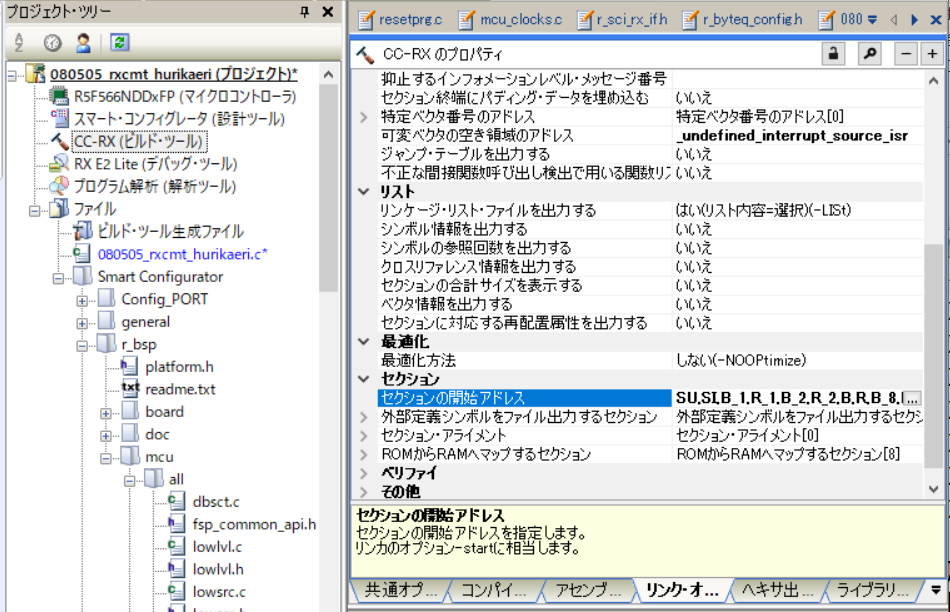This screenshot has width=950, height=612.
Task: Open 080505_rxcmt_hurikaeri.c in the tree
Action: tap(182, 254)
